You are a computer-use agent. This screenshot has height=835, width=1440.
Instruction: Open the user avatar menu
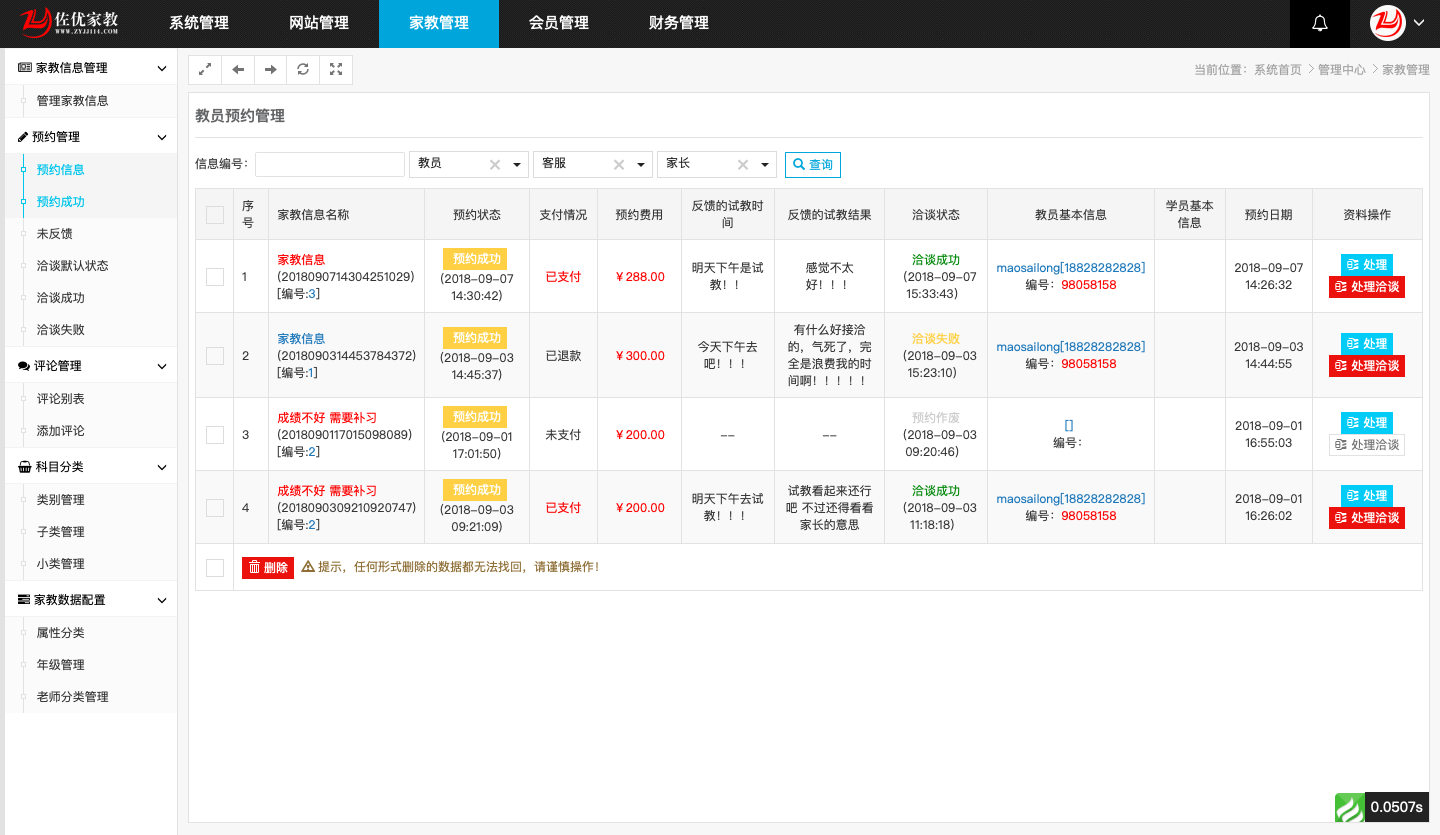tap(1396, 24)
